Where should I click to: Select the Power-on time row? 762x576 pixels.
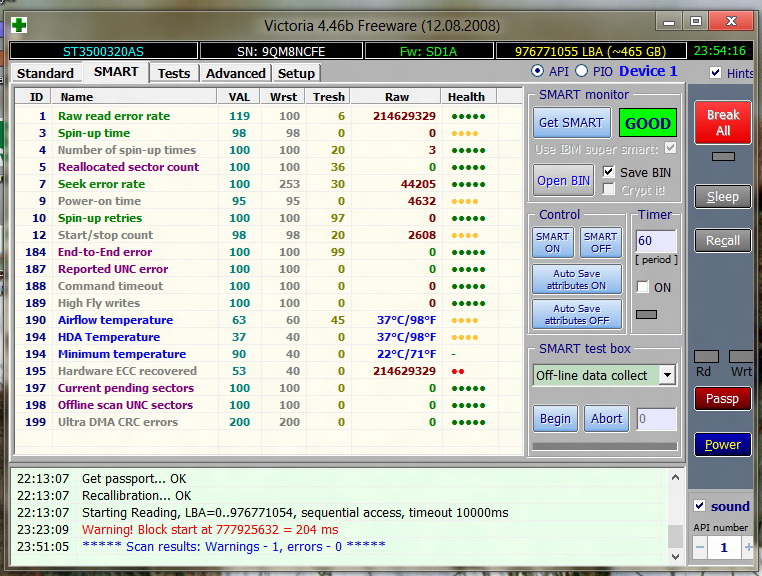(269, 201)
